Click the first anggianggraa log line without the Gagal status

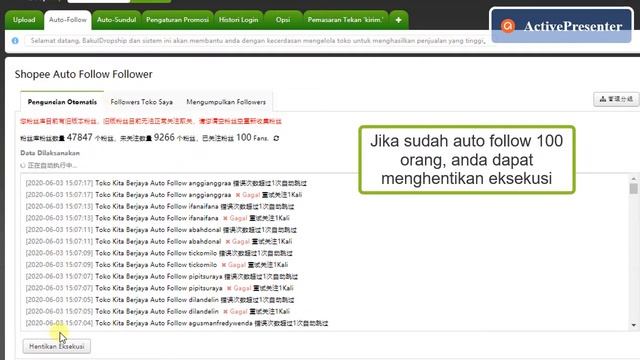click(x=166, y=183)
